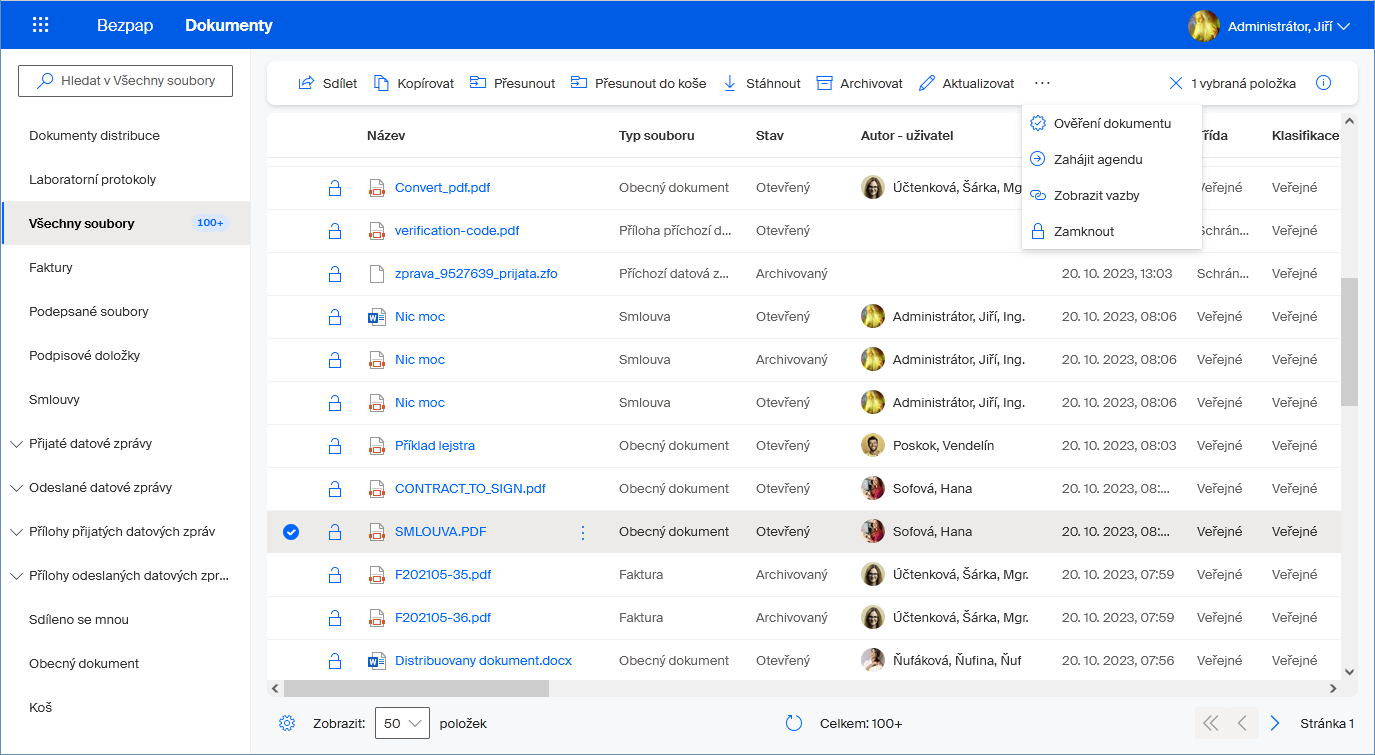Open the app launcher grid icon
The image size is (1375, 755).
coord(41,25)
